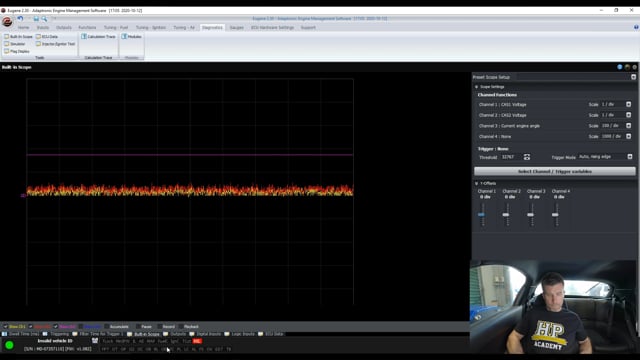Launch Calculation Trace from the ribbon
Screen dimensions: 640x360
click(98, 36)
